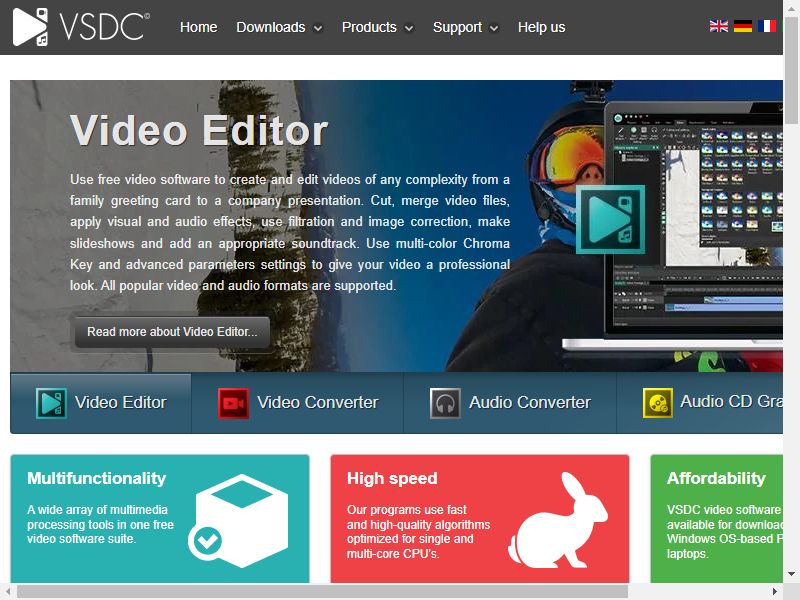Click the yellow Audio CD Grabber icon

click(x=658, y=403)
